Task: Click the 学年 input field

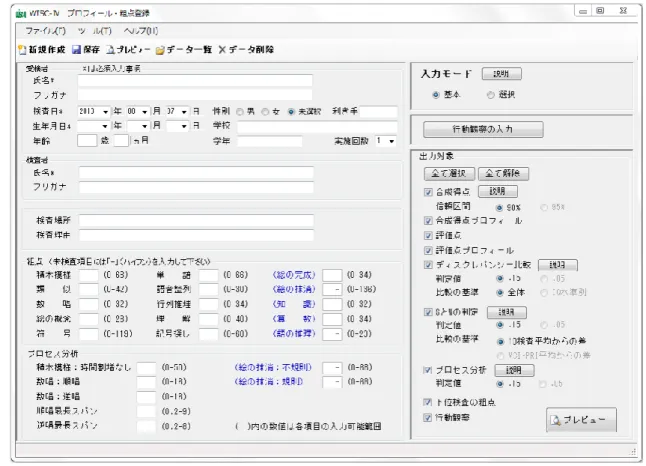Action: [x=270, y=141]
